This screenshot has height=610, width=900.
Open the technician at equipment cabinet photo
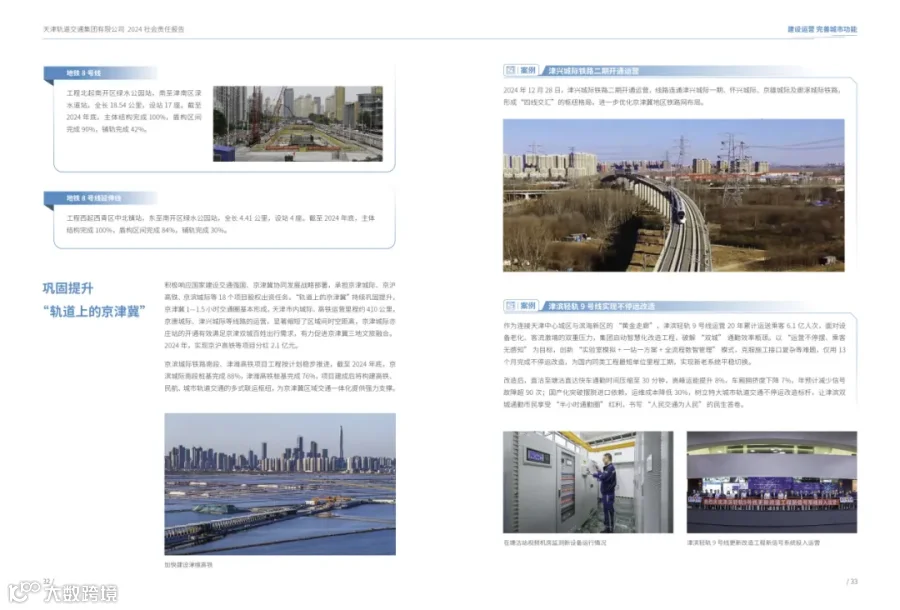point(588,482)
